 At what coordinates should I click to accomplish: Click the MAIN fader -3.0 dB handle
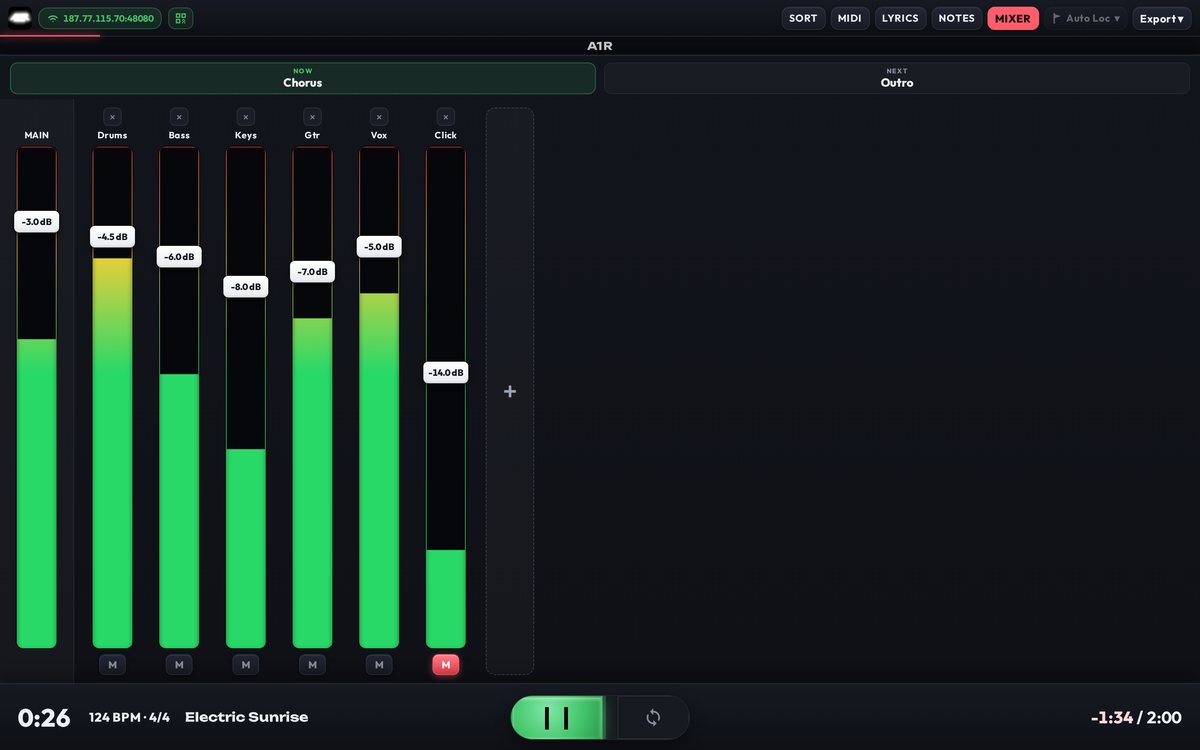coord(37,222)
